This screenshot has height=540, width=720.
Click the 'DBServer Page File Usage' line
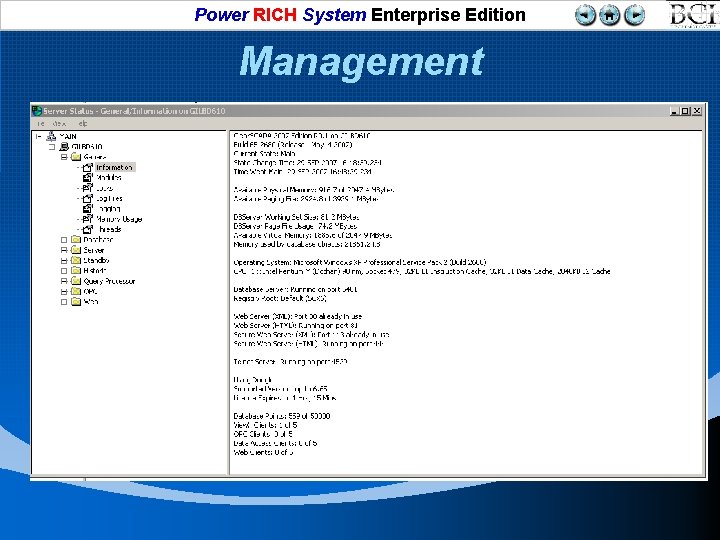point(295,226)
